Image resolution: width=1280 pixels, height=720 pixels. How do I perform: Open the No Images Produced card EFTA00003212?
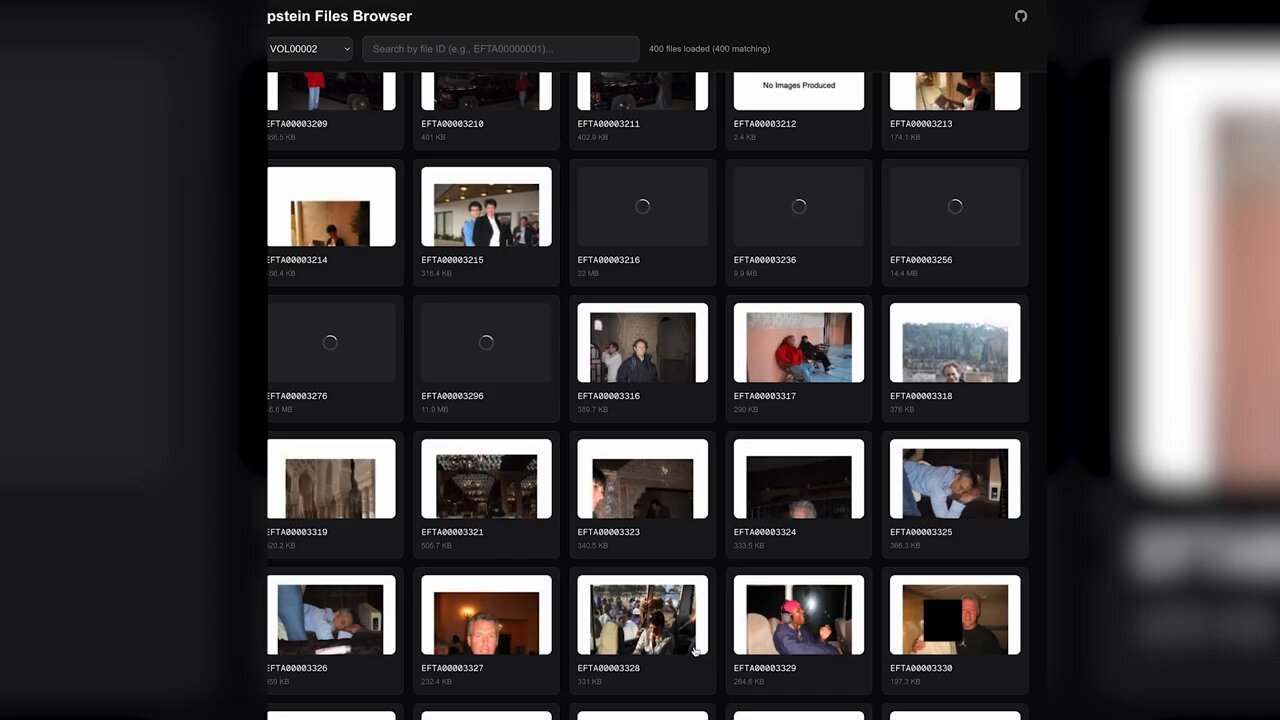tap(799, 91)
